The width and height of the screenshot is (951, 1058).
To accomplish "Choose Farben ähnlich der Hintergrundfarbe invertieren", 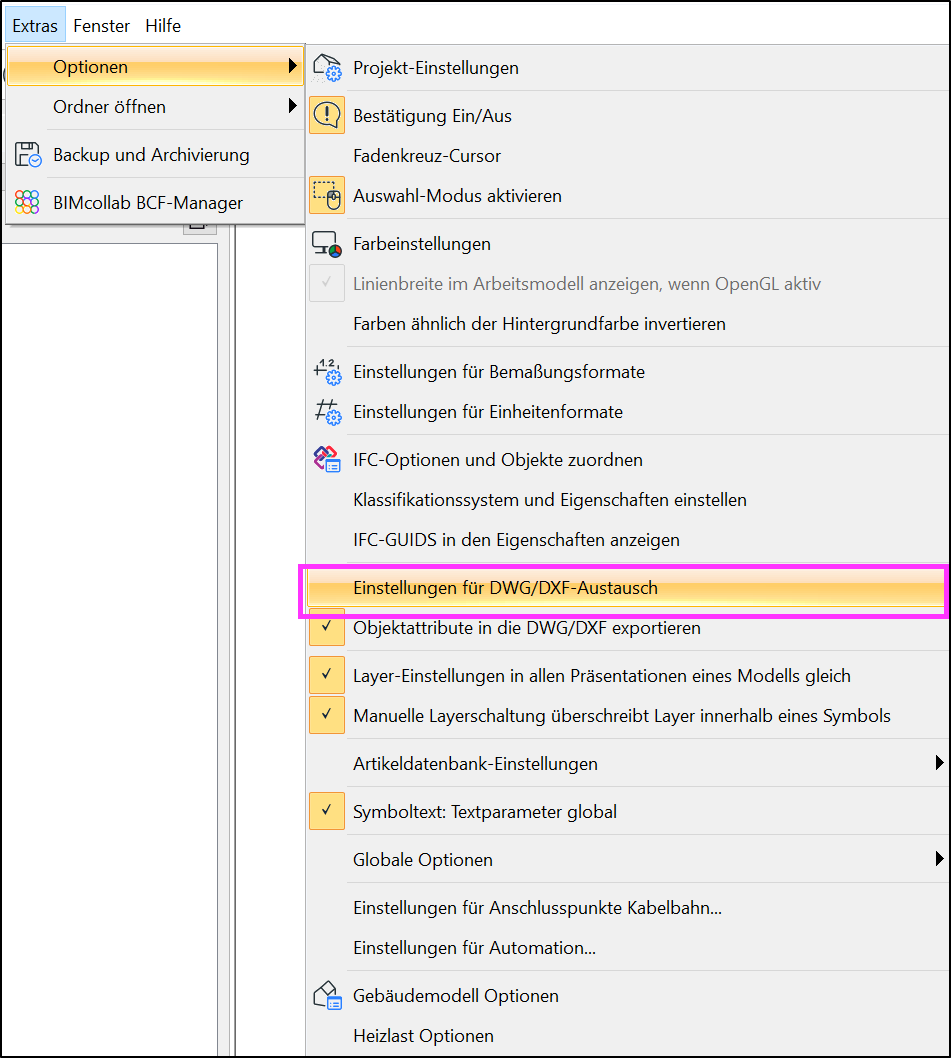I will point(628,324).
